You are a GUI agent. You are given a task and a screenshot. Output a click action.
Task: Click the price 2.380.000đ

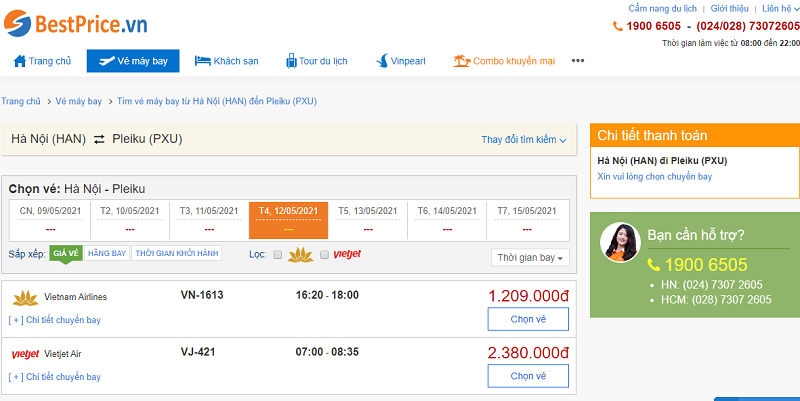click(529, 353)
